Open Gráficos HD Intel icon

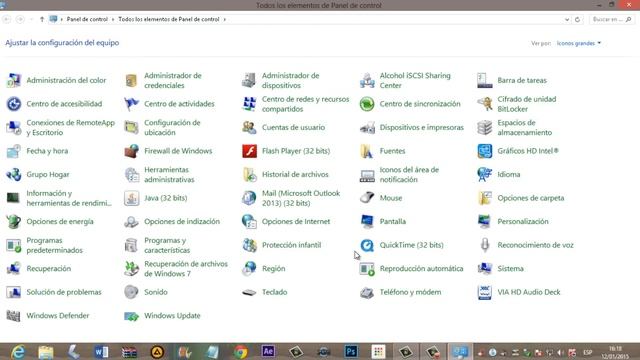[x=484, y=151]
